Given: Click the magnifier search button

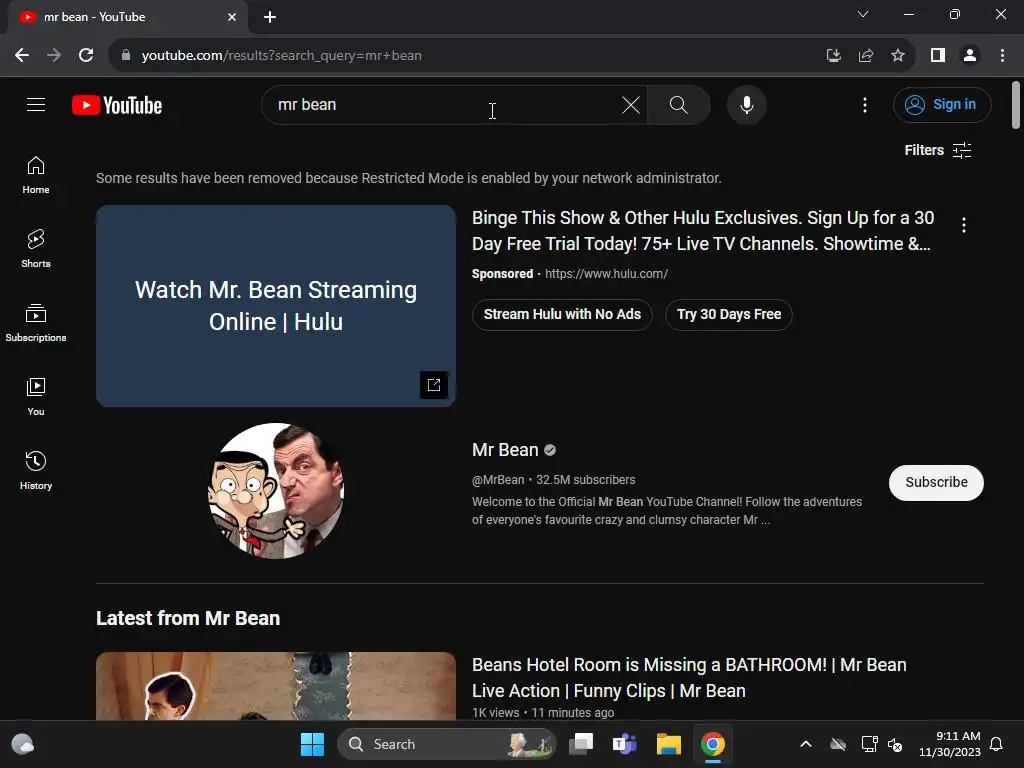Looking at the screenshot, I should 679,104.
